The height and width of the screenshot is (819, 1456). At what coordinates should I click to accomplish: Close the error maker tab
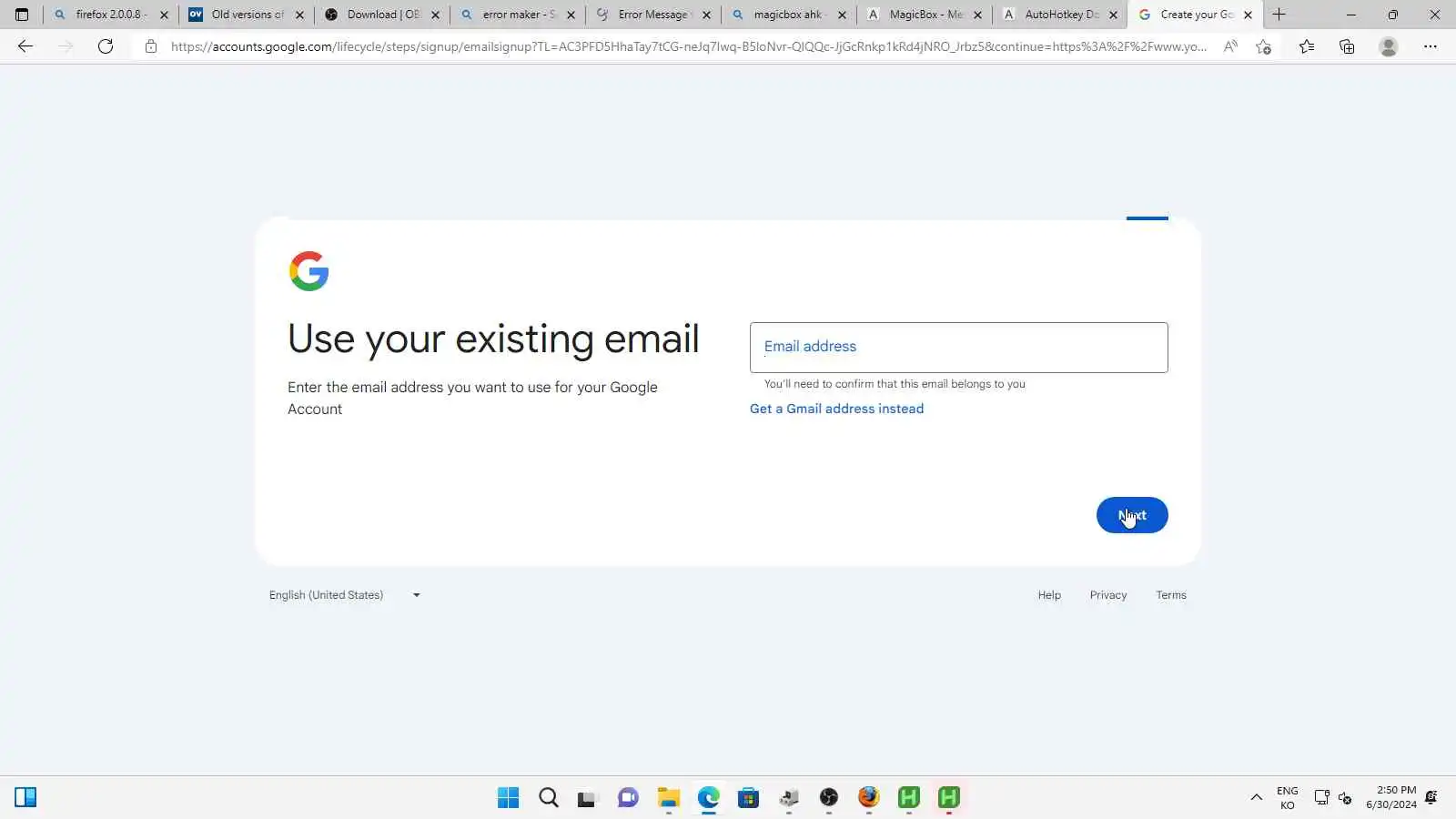[x=571, y=15]
